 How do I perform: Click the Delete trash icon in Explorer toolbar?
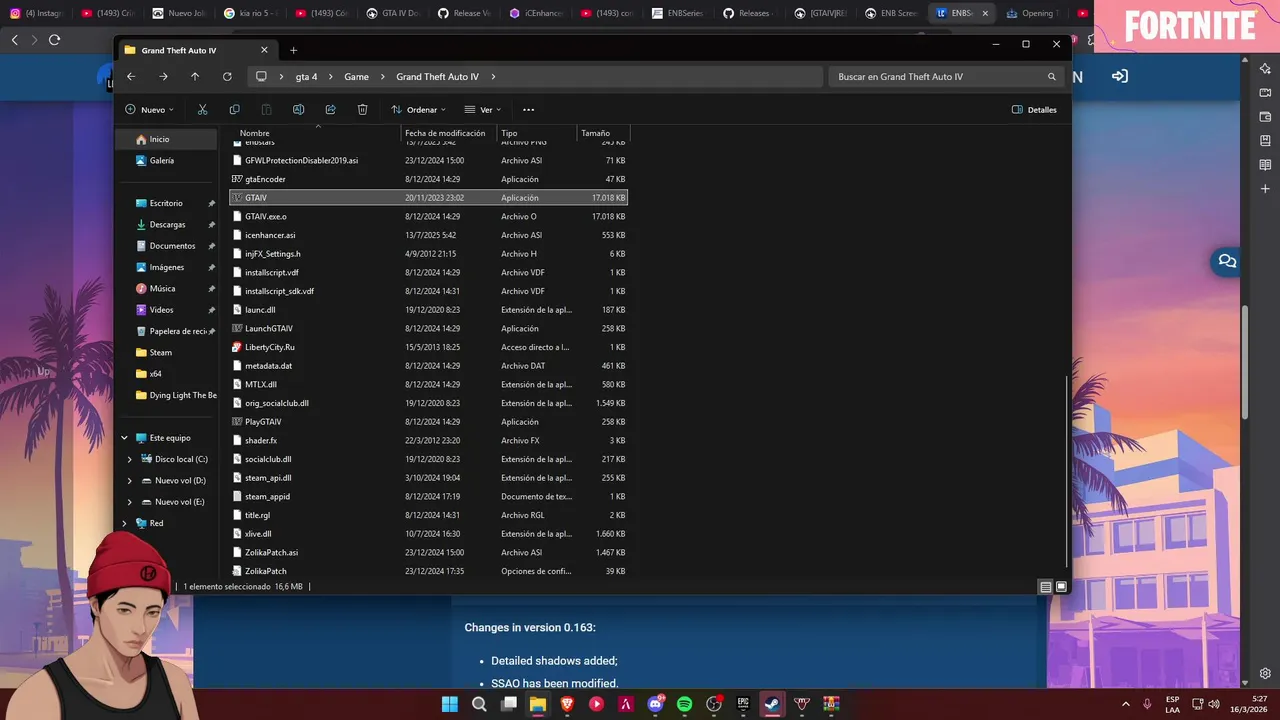tap(362, 110)
